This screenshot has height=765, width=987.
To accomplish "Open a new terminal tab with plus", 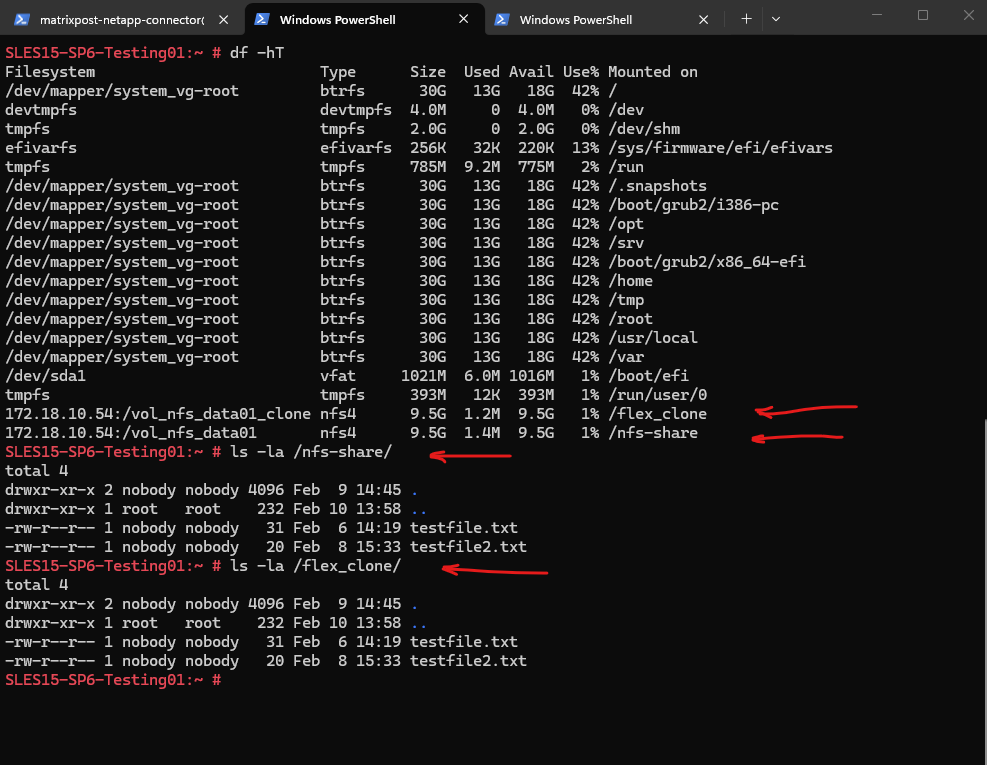I will [x=746, y=19].
